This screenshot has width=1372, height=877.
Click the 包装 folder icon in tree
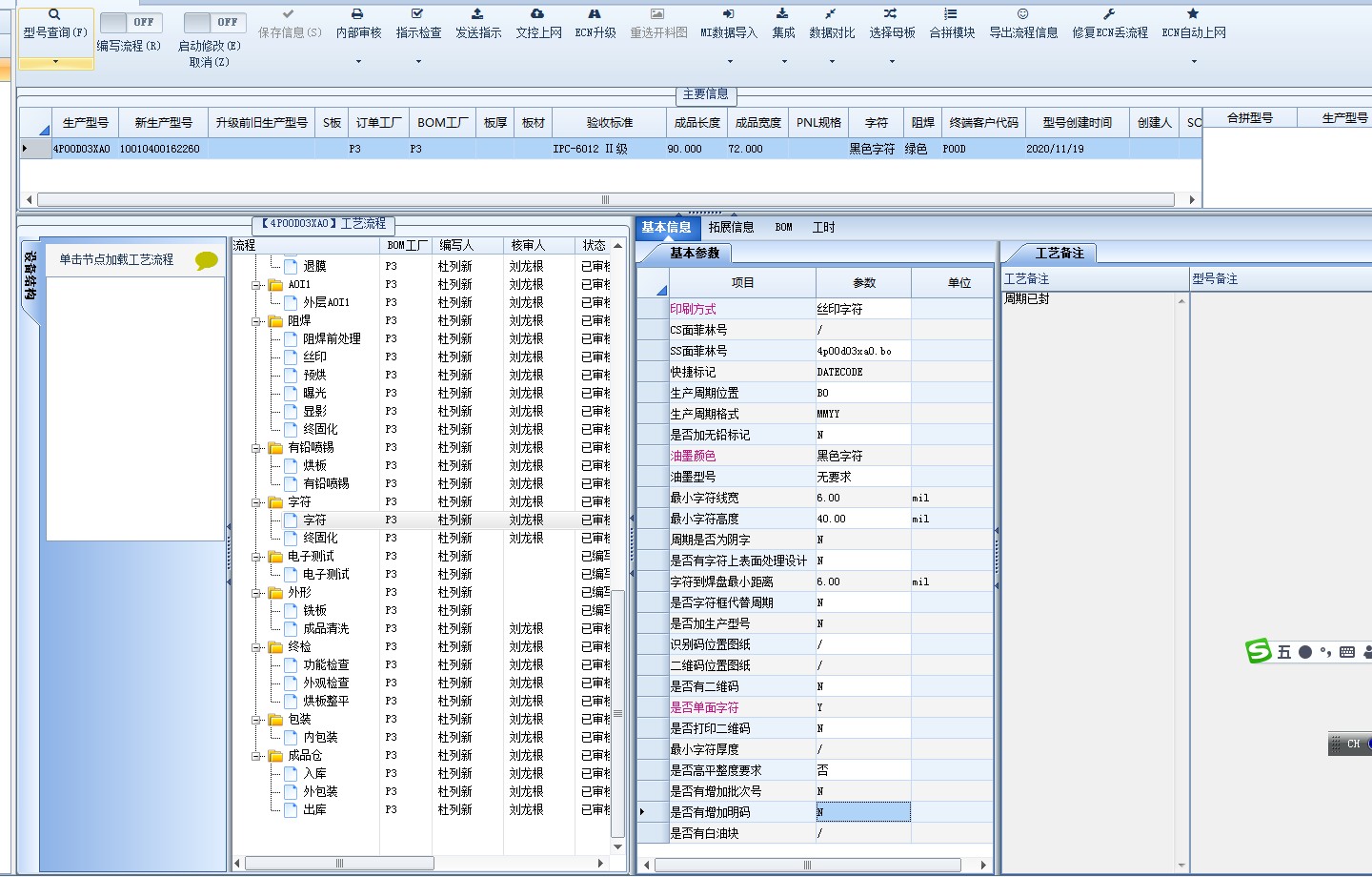click(x=275, y=720)
